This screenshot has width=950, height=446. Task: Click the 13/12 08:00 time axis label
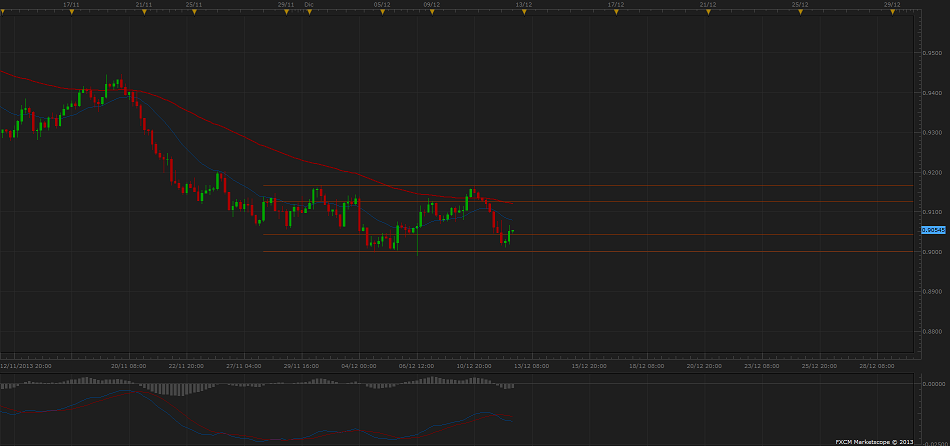click(x=532, y=366)
